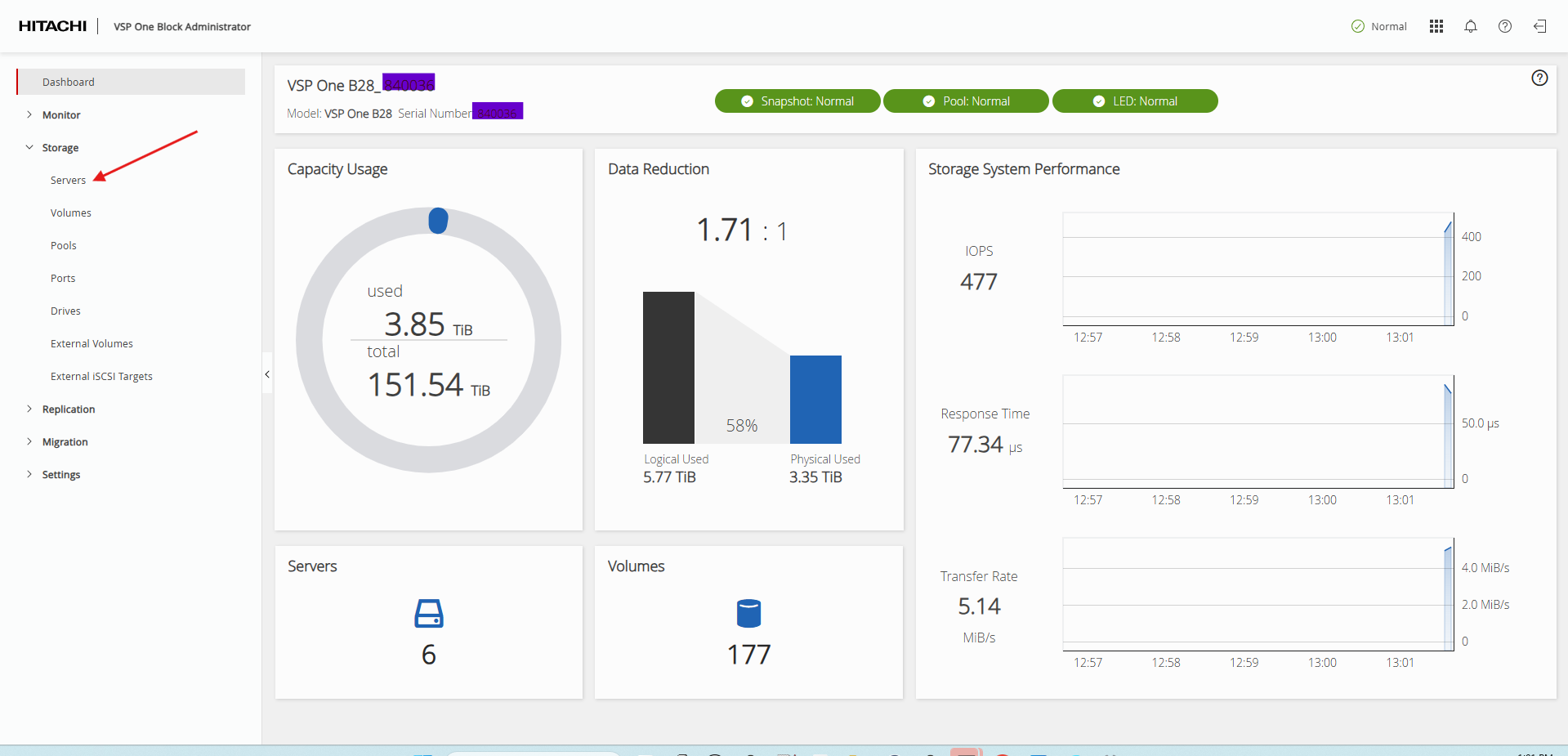Expand the Settings menu section
This screenshot has width=1568, height=756.
tap(61, 475)
